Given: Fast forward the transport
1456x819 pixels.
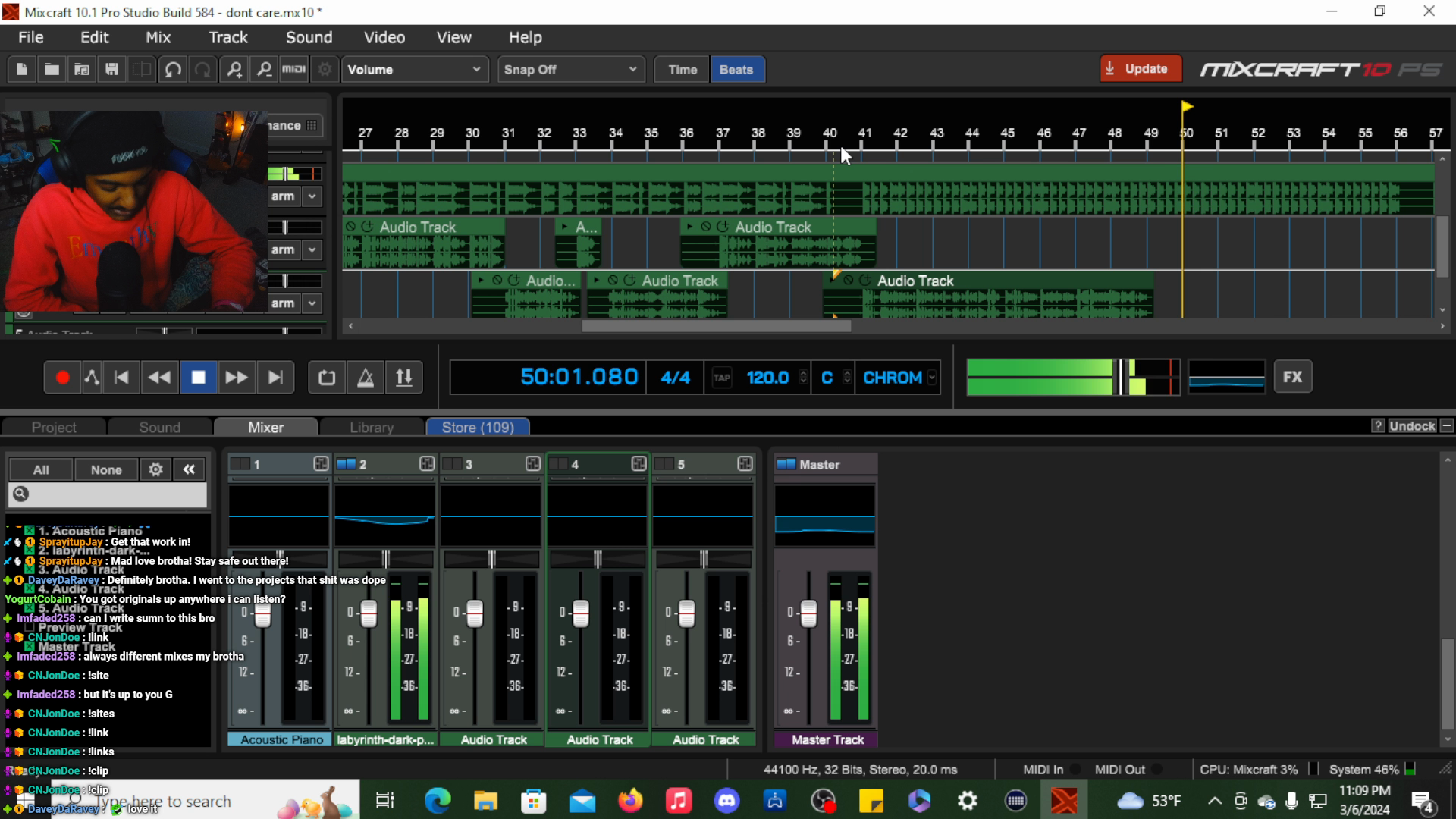Looking at the screenshot, I should 237,378.
